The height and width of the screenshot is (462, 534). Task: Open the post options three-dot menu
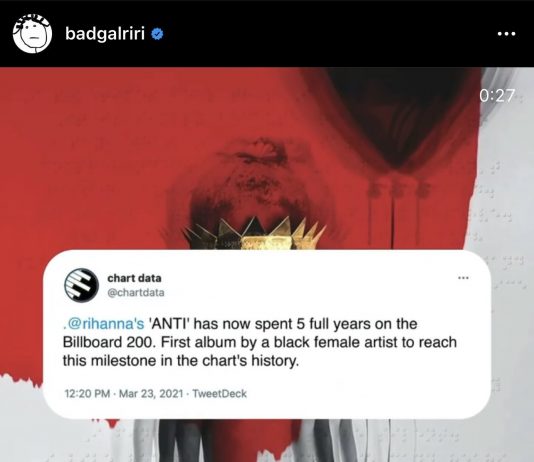506,34
